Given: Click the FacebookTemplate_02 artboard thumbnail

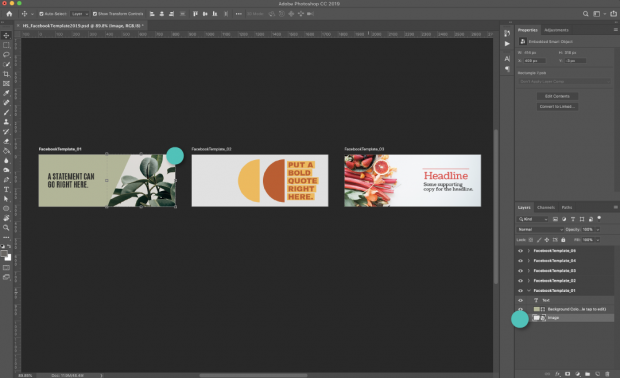Looking at the screenshot, I should pos(260,180).
